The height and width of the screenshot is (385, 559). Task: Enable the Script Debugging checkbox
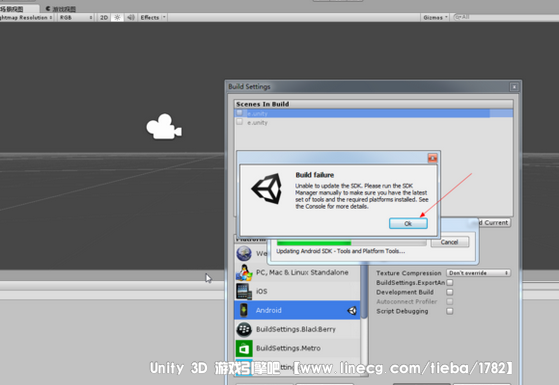[x=450, y=311]
